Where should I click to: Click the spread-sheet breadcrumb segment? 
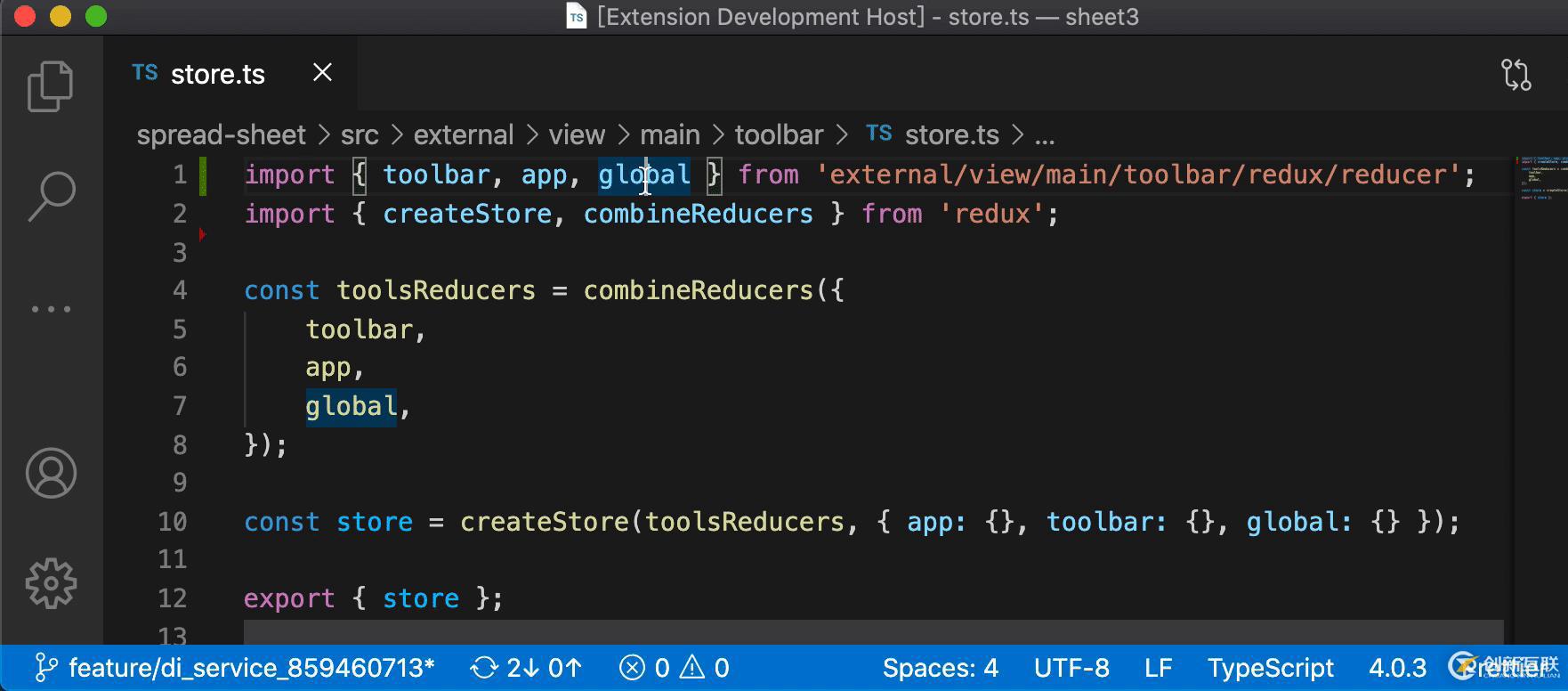click(x=221, y=135)
